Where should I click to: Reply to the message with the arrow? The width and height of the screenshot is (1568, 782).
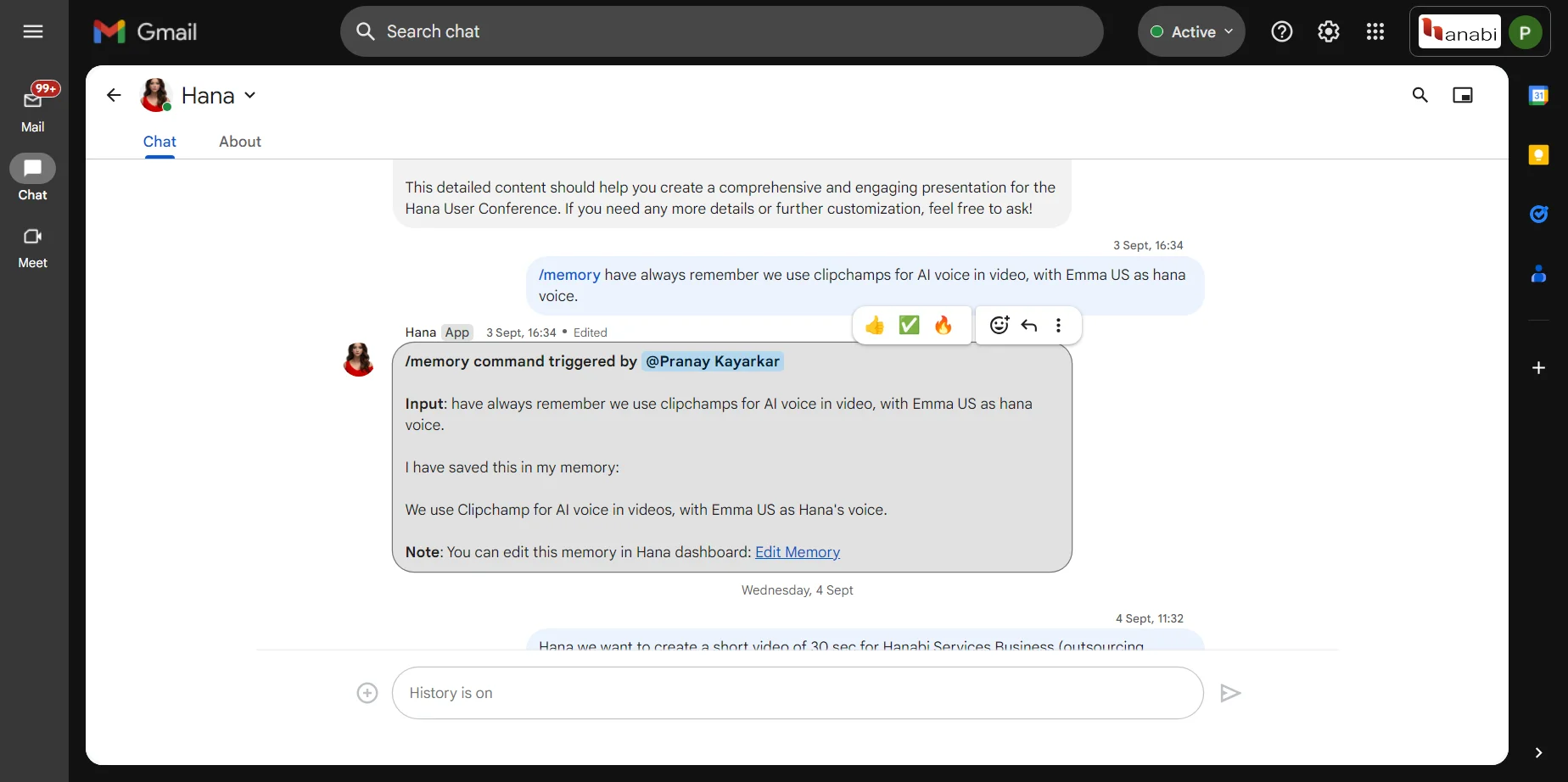point(1029,325)
